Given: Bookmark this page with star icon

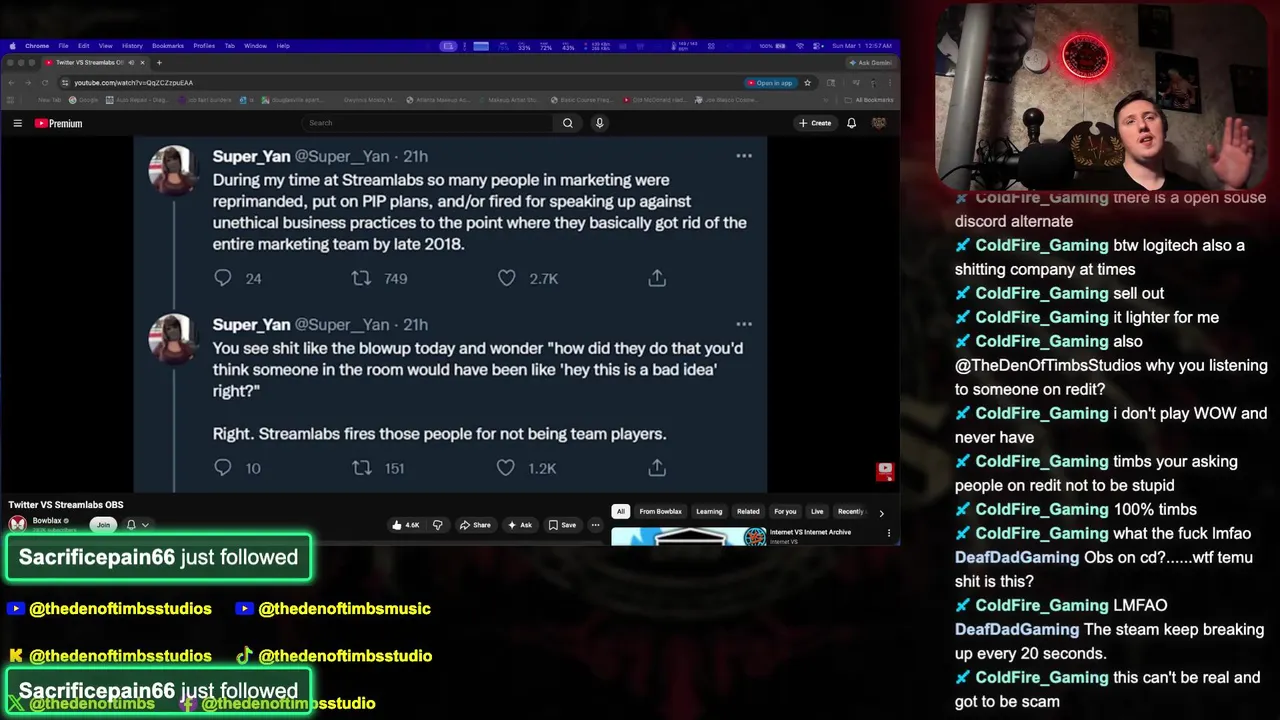Looking at the screenshot, I should click(807, 83).
